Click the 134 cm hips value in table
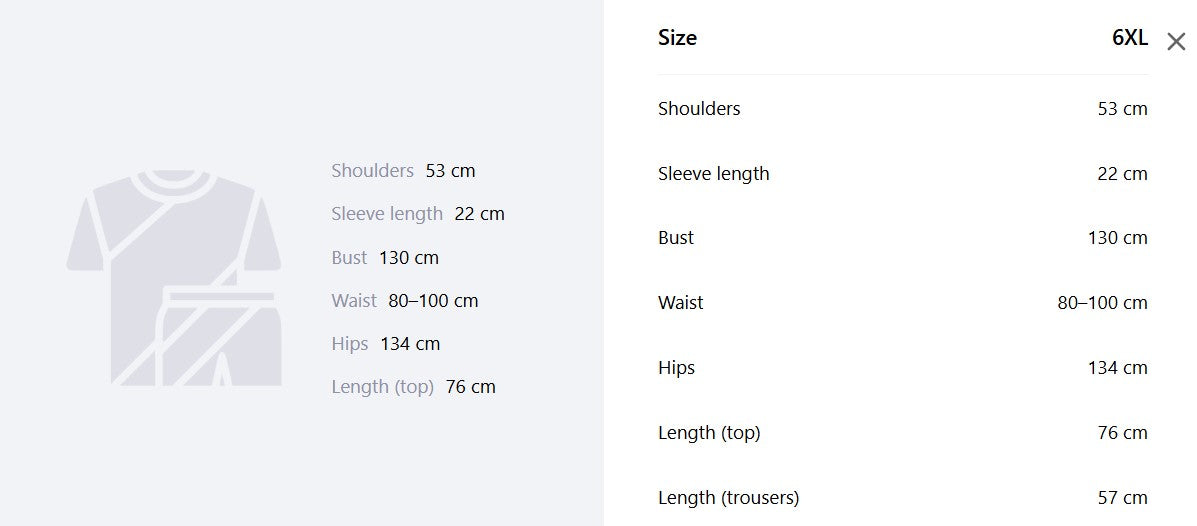The image size is (1197, 526). point(1118,368)
